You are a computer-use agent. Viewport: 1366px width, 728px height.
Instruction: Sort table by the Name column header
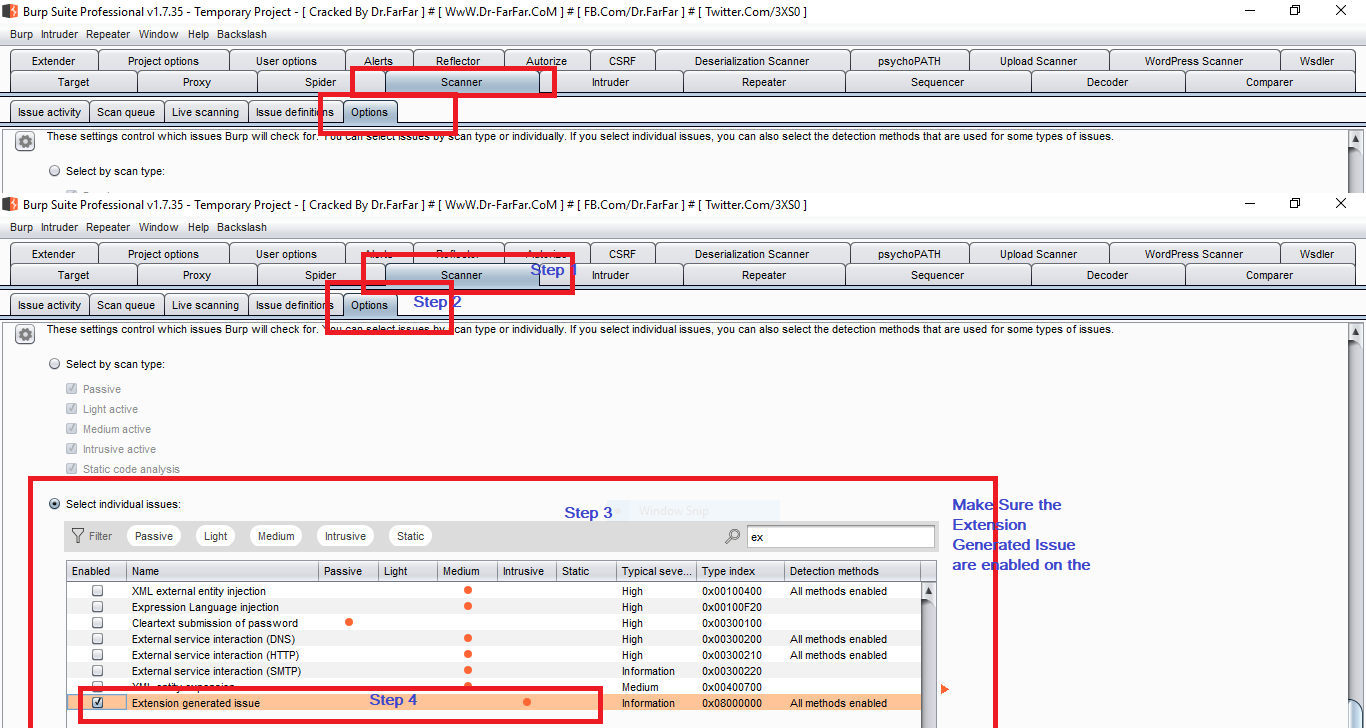[x=224, y=571]
